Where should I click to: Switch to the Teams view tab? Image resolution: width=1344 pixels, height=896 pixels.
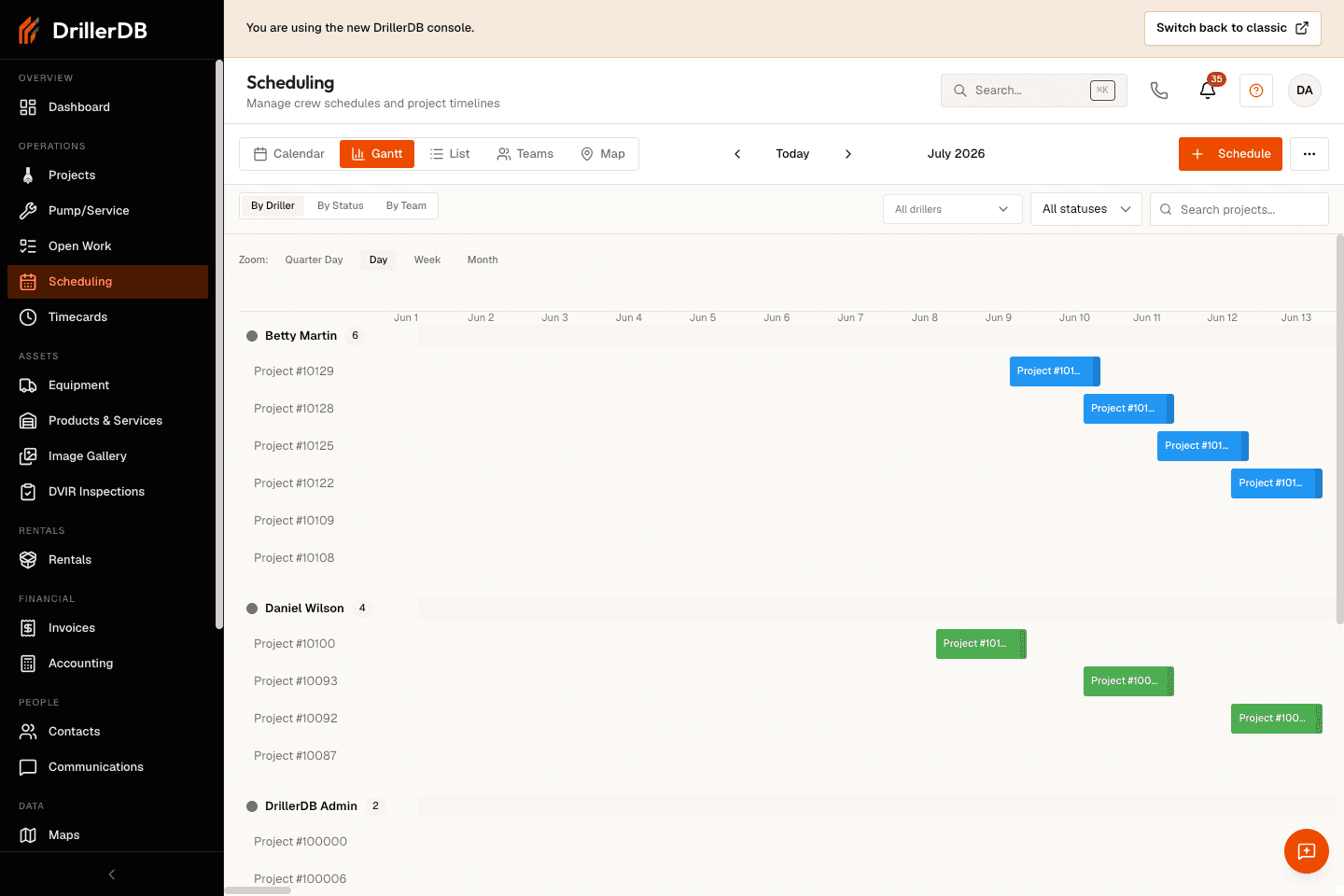coord(525,154)
